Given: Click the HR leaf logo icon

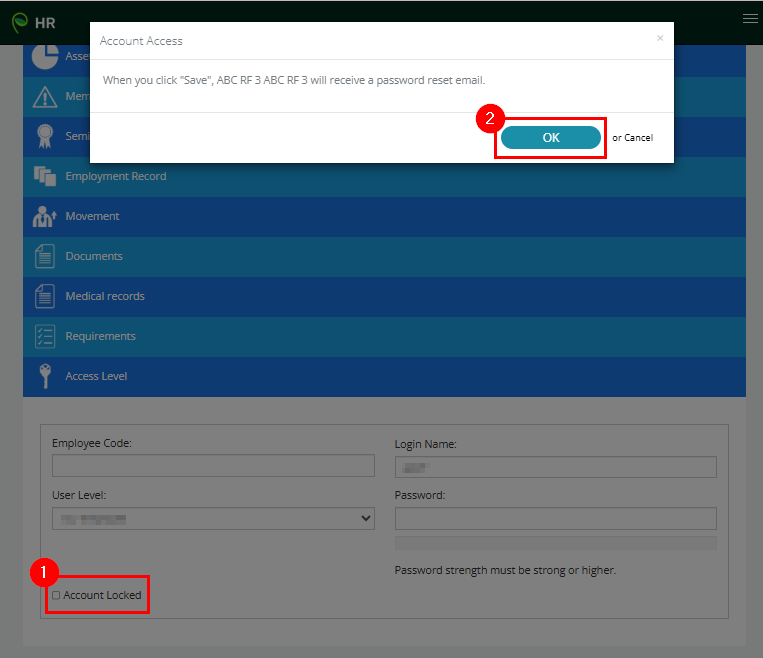Looking at the screenshot, I should [19, 22].
